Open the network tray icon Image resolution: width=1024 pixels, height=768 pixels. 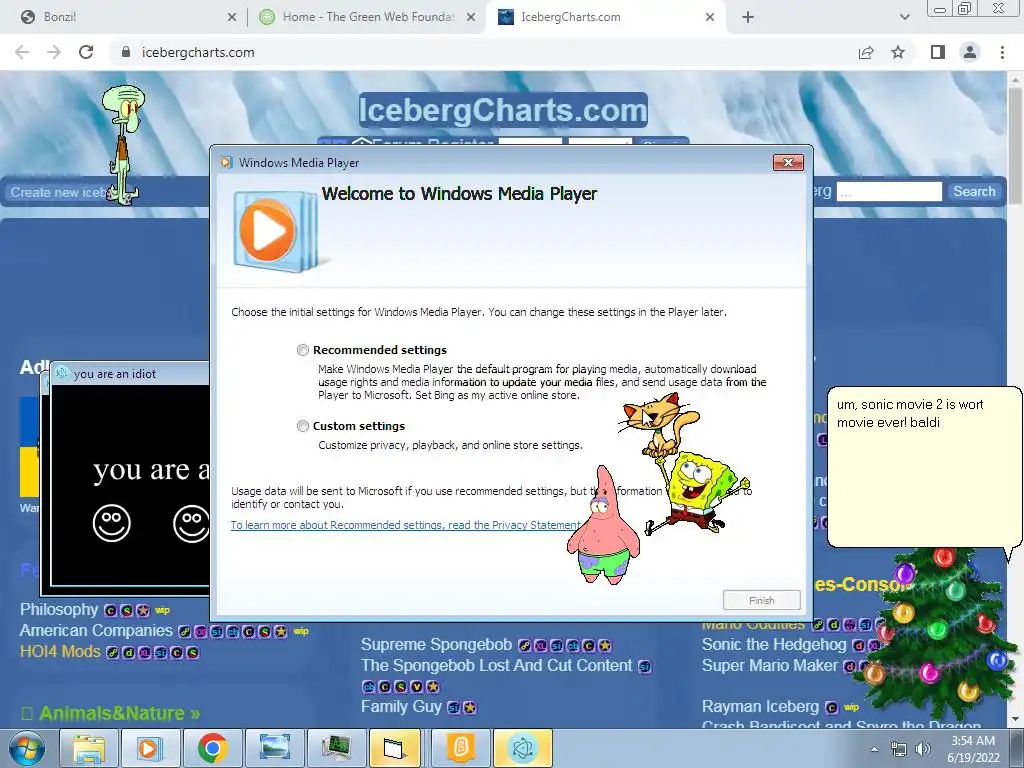[x=899, y=749]
